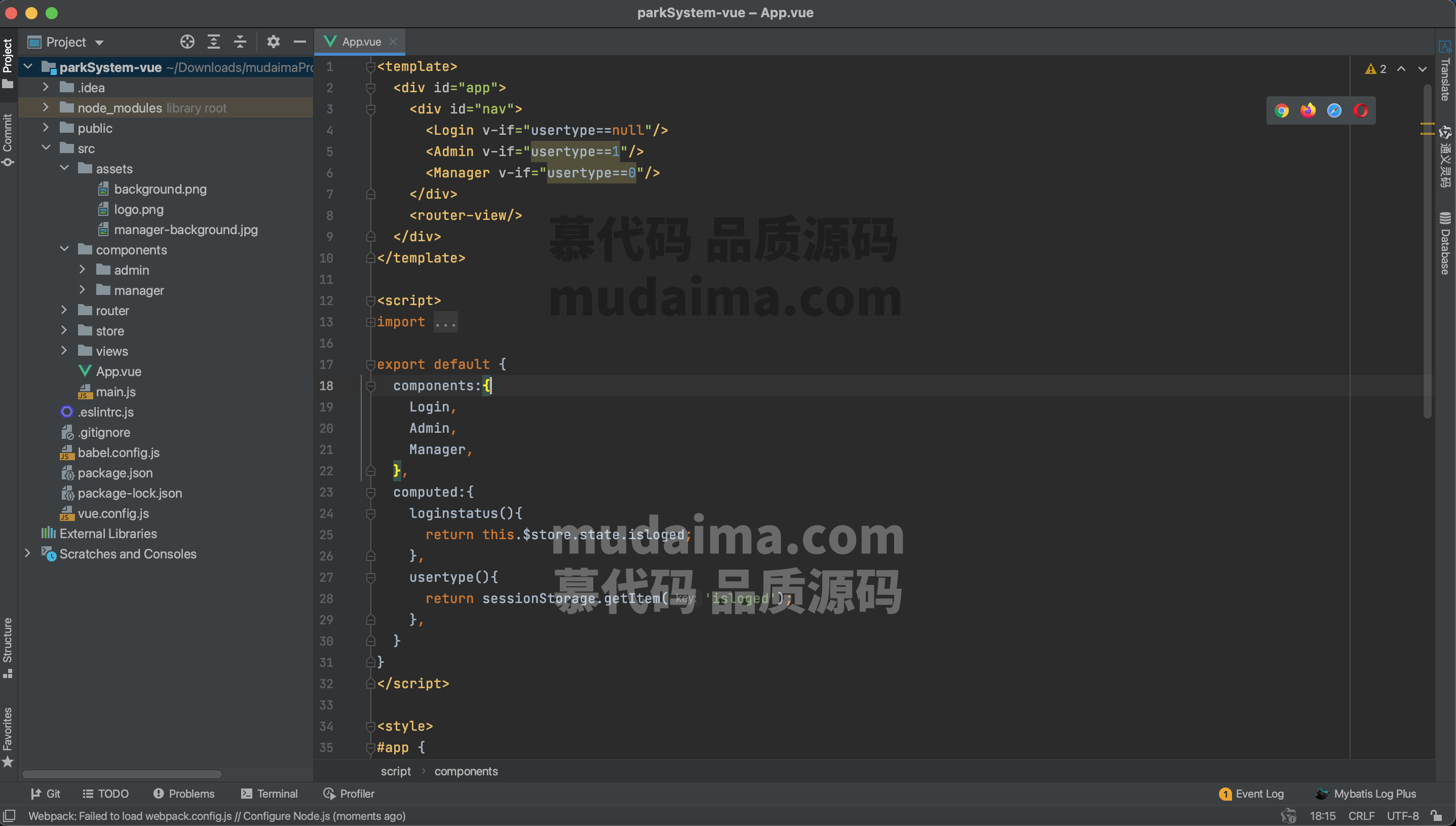Go to previous highlighted error arrow
This screenshot has height=826, width=1456.
click(x=1401, y=69)
